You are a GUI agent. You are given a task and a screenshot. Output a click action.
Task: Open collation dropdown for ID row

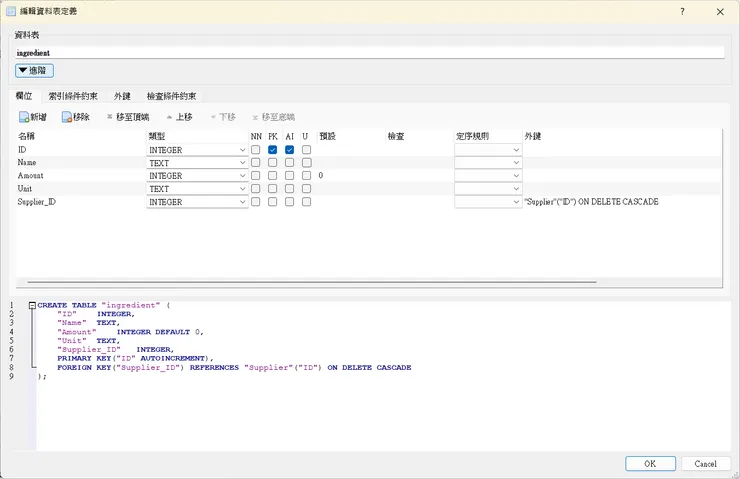488,150
